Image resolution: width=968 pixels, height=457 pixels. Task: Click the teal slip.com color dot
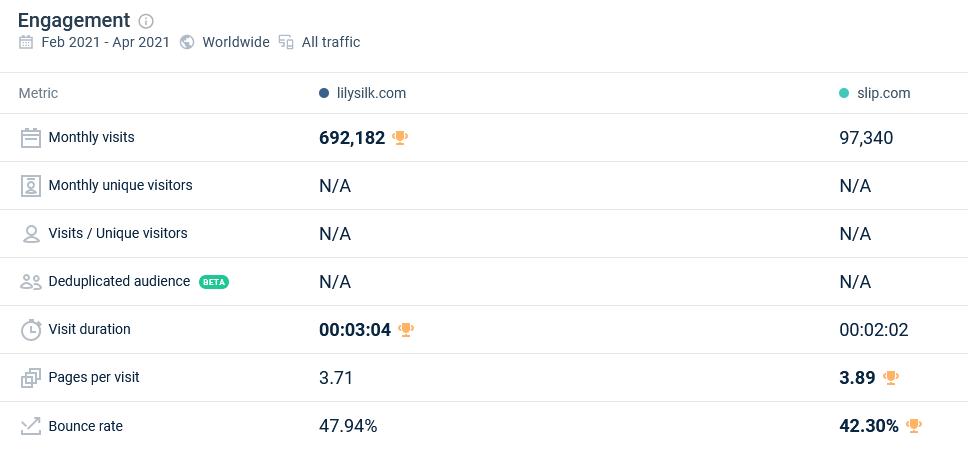(844, 93)
